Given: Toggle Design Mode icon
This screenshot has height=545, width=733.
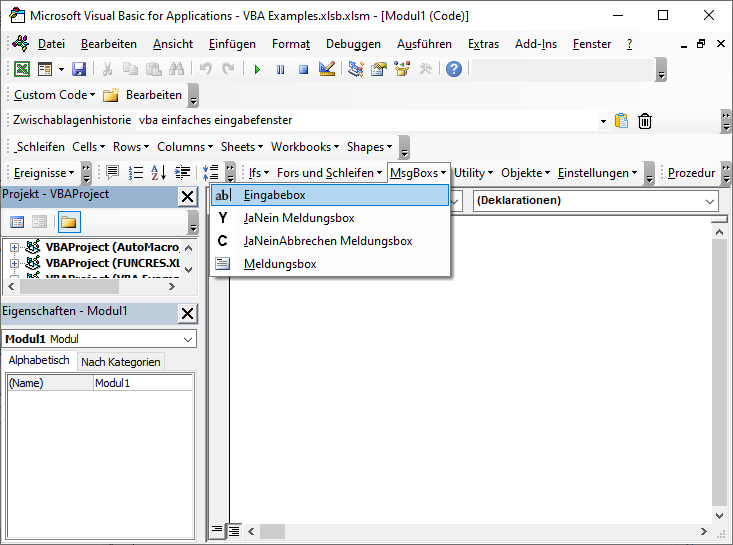Looking at the screenshot, I should [327, 69].
